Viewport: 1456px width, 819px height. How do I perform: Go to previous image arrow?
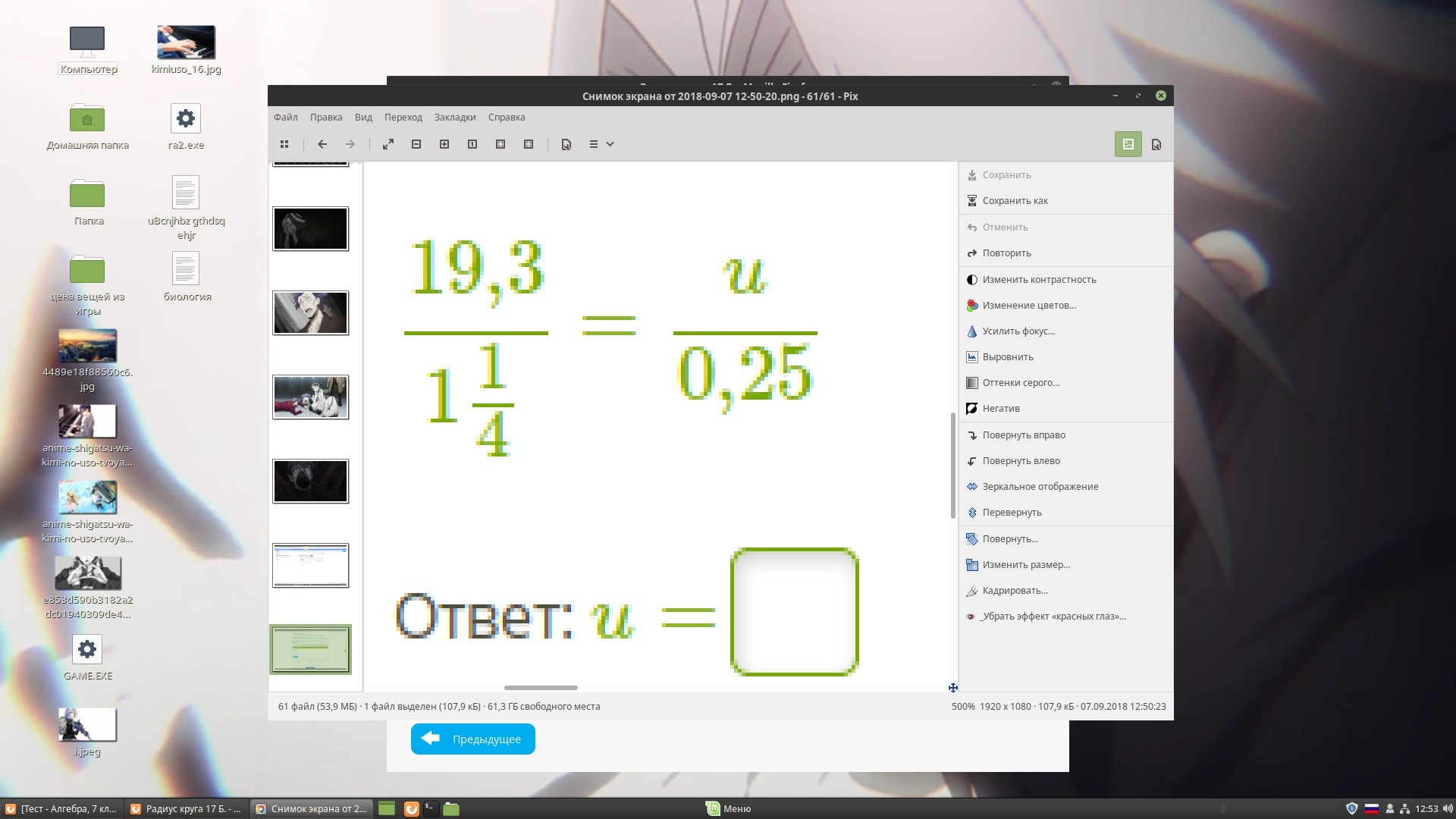pyautogui.click(x=322, y=144)
